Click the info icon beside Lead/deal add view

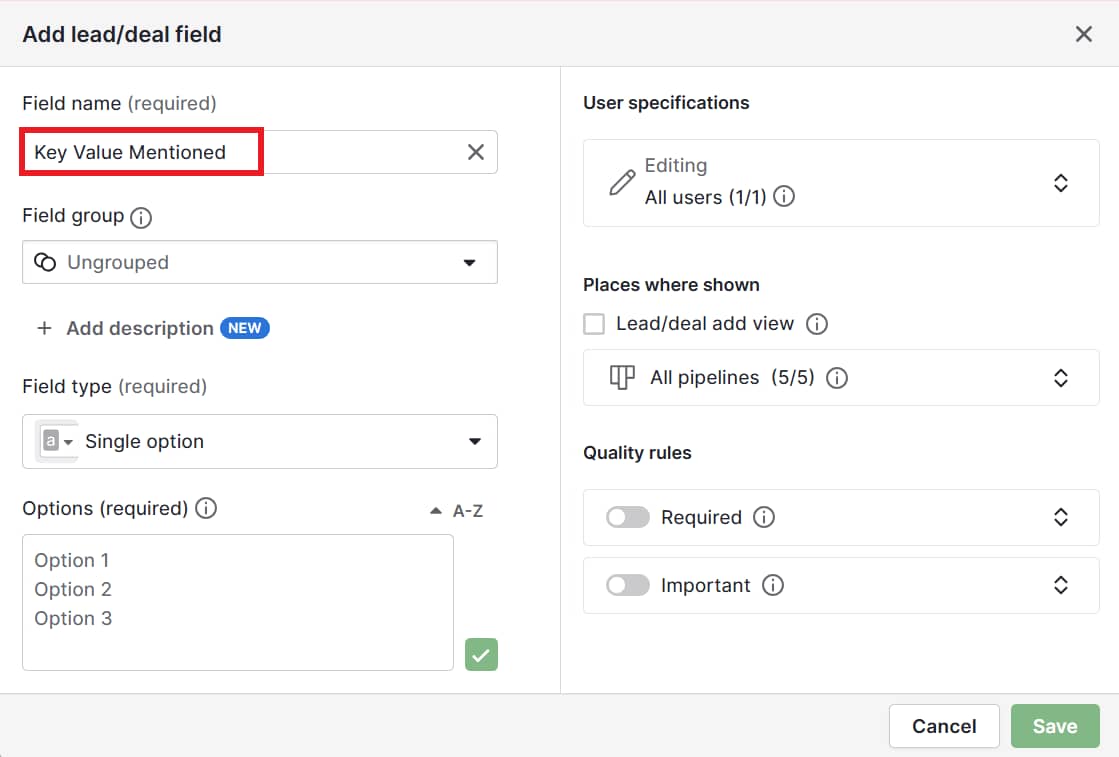pyautogui.click(x=816, y=323)
